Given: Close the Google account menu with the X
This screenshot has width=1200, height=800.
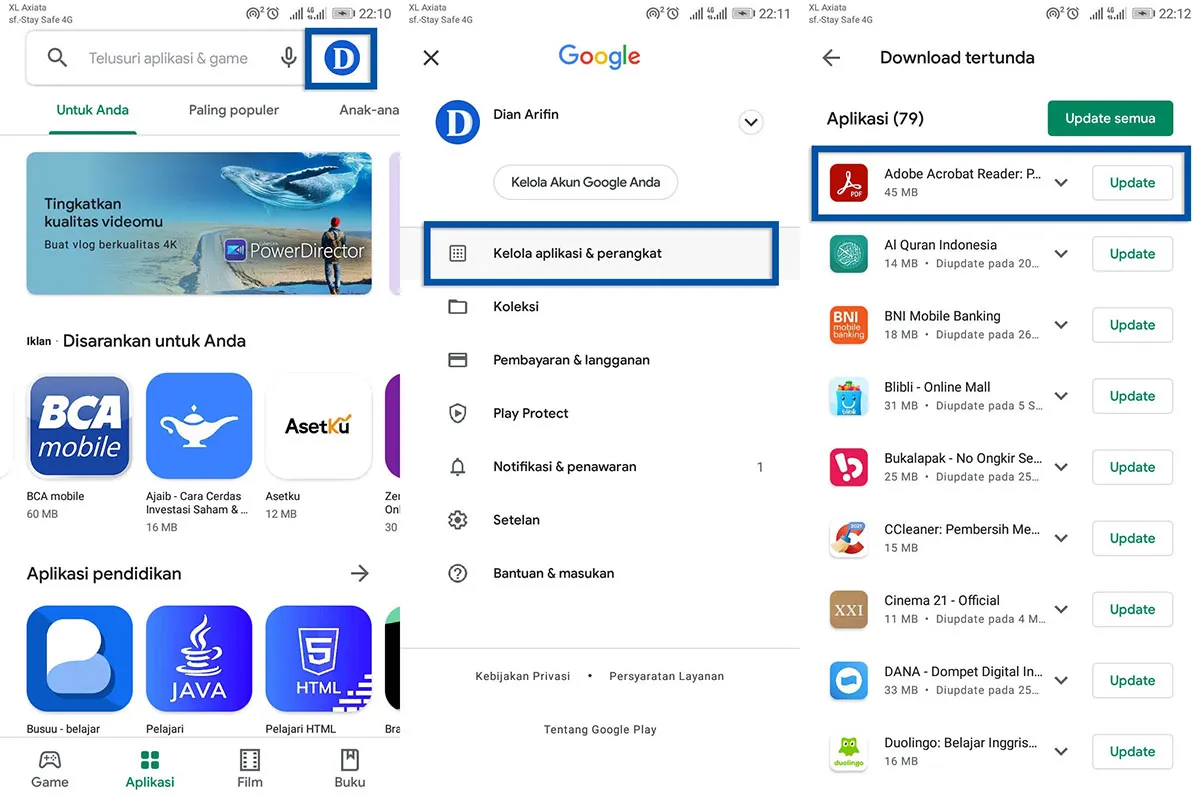Looking at the screenshot, I should [x=430, y=57].
